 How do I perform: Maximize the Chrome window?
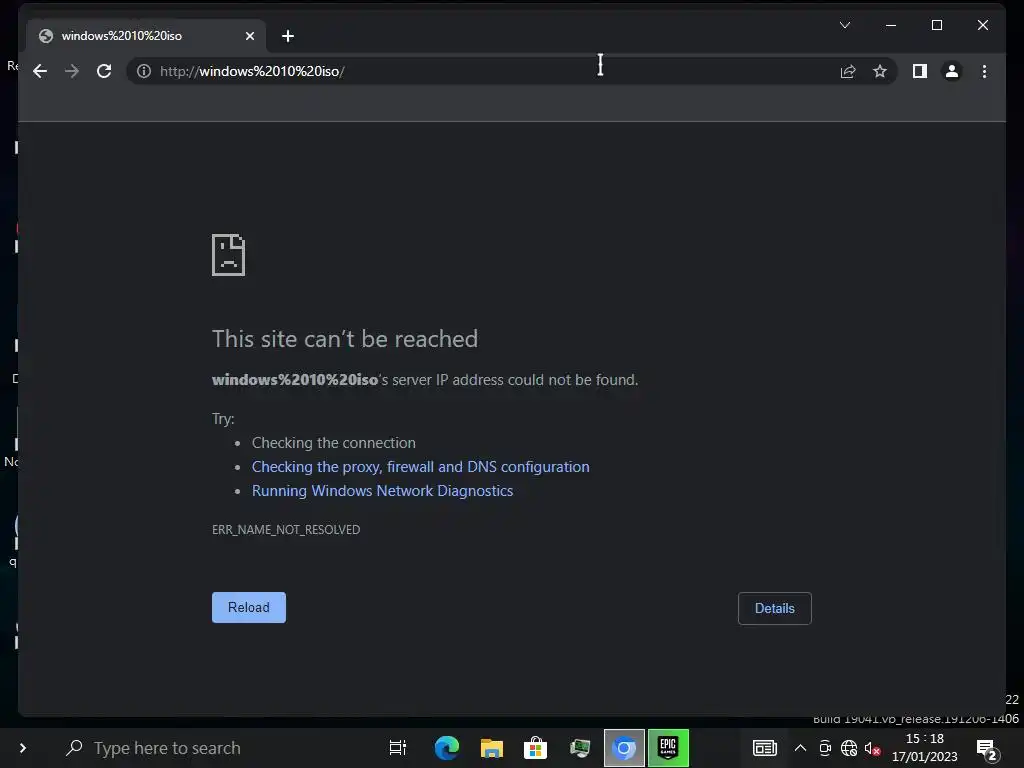[936, 25]
